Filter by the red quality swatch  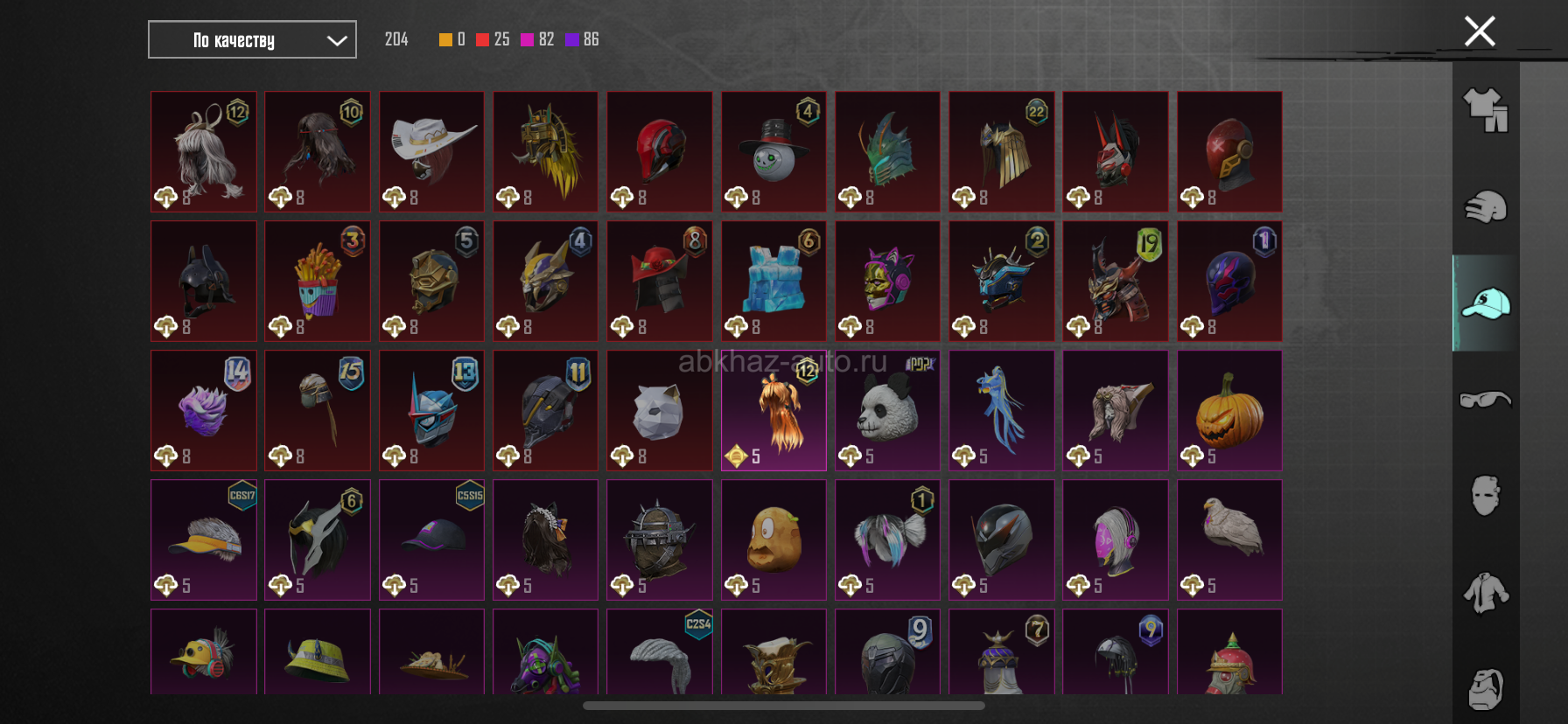pyautogui.click(x=482, y=39)
